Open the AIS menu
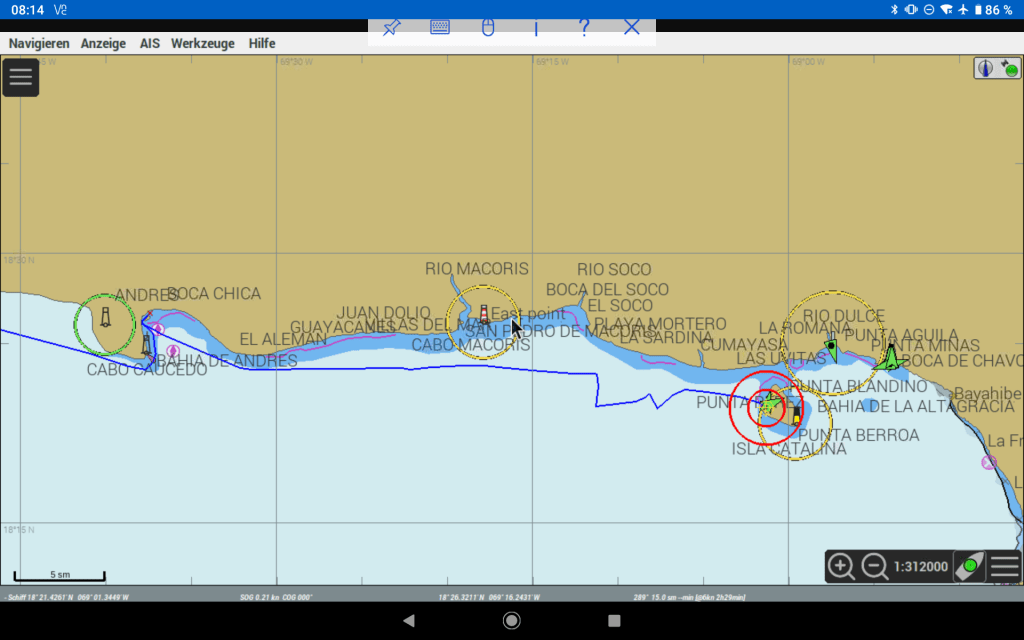 [x=149, y=44]
